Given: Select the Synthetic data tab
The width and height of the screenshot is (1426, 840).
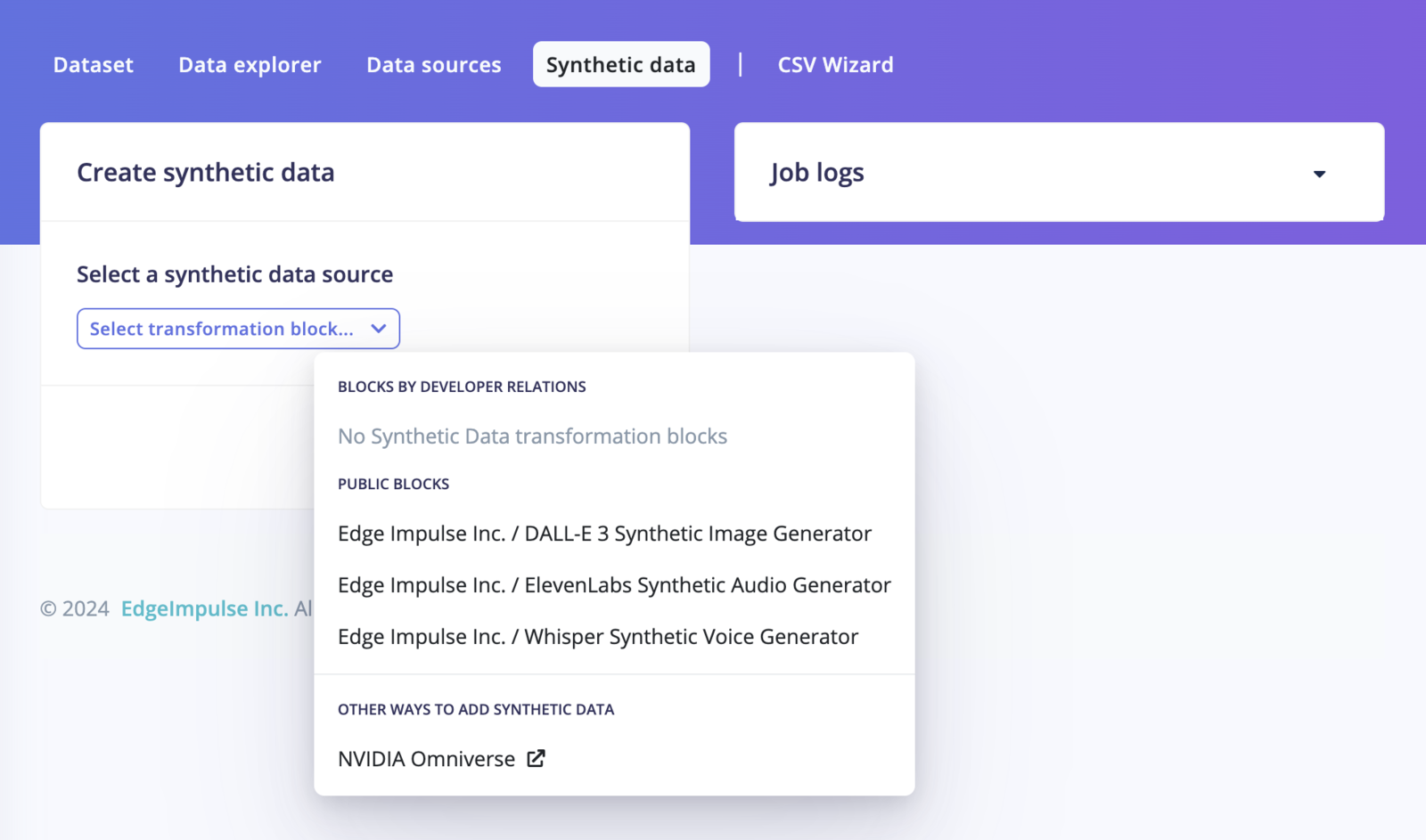Looking at the screenshot, I should tap(621, 65).
